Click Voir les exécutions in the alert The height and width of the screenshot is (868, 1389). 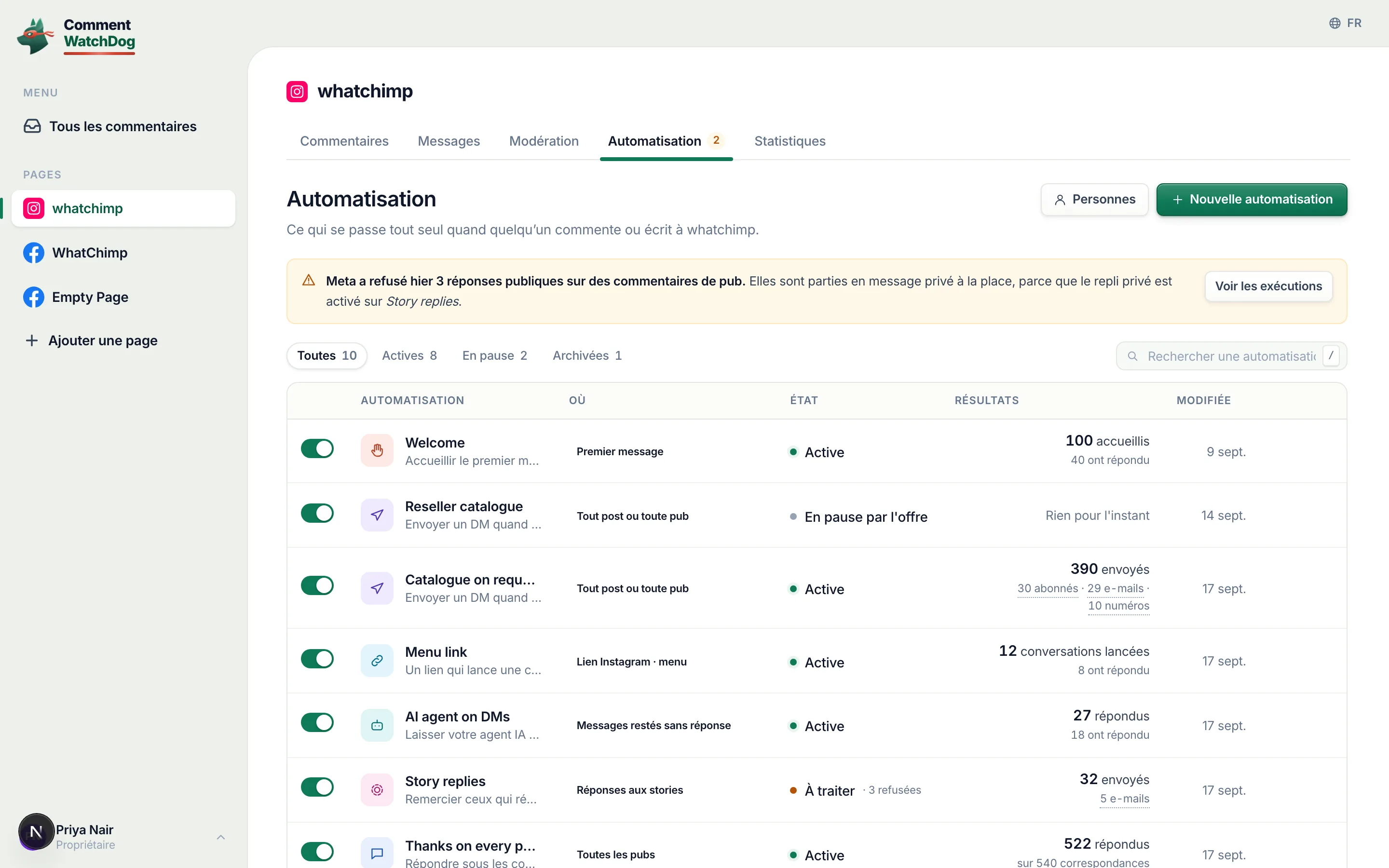pyautogui.click(x=1268, y=286)
